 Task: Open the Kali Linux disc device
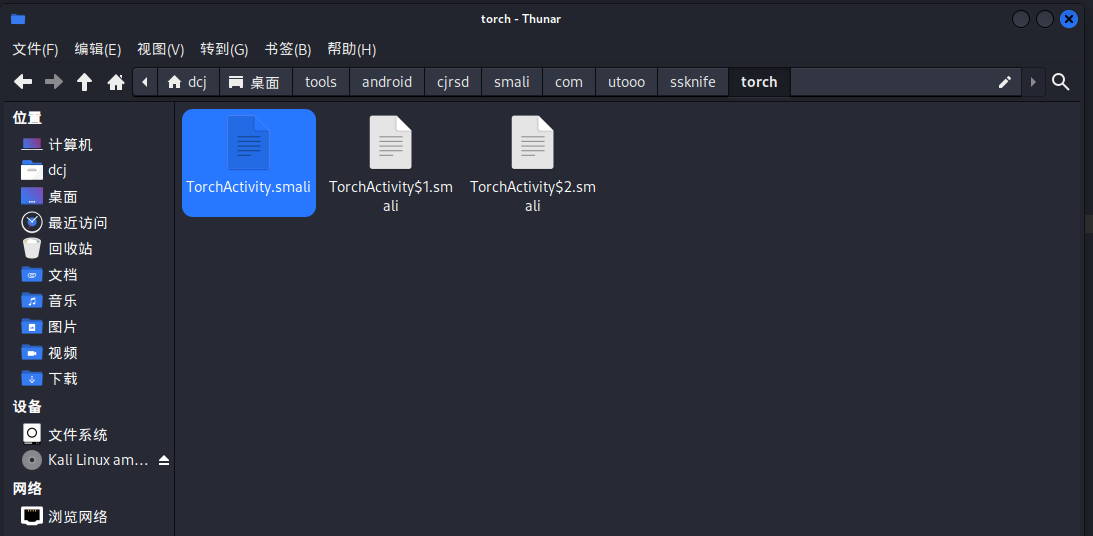tap(84, 460)
